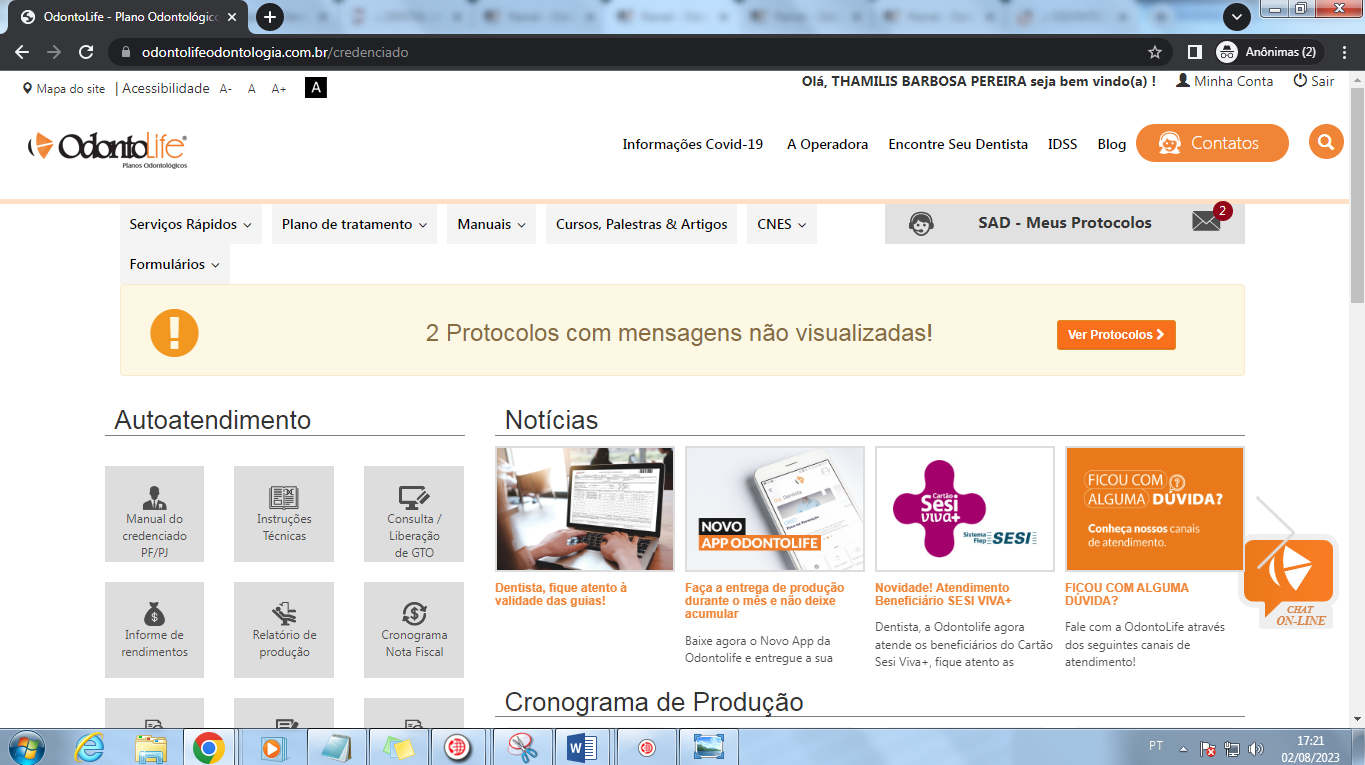Launch Internet Explorer from the taskbar
Screen dimensions: 1365x765
tap(91, 746)
